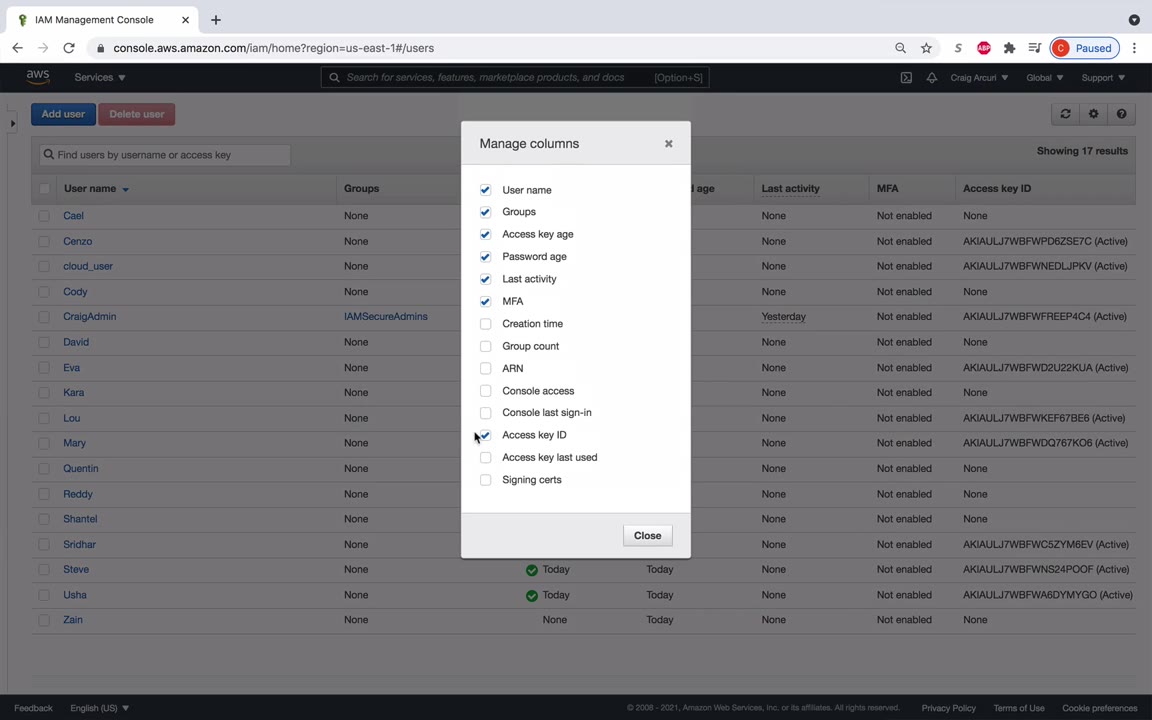Image resolution: width=1152 pixels, height=720 pixels.
Task: Open the media control playlist icon
Action: [x=1034, y=48]
